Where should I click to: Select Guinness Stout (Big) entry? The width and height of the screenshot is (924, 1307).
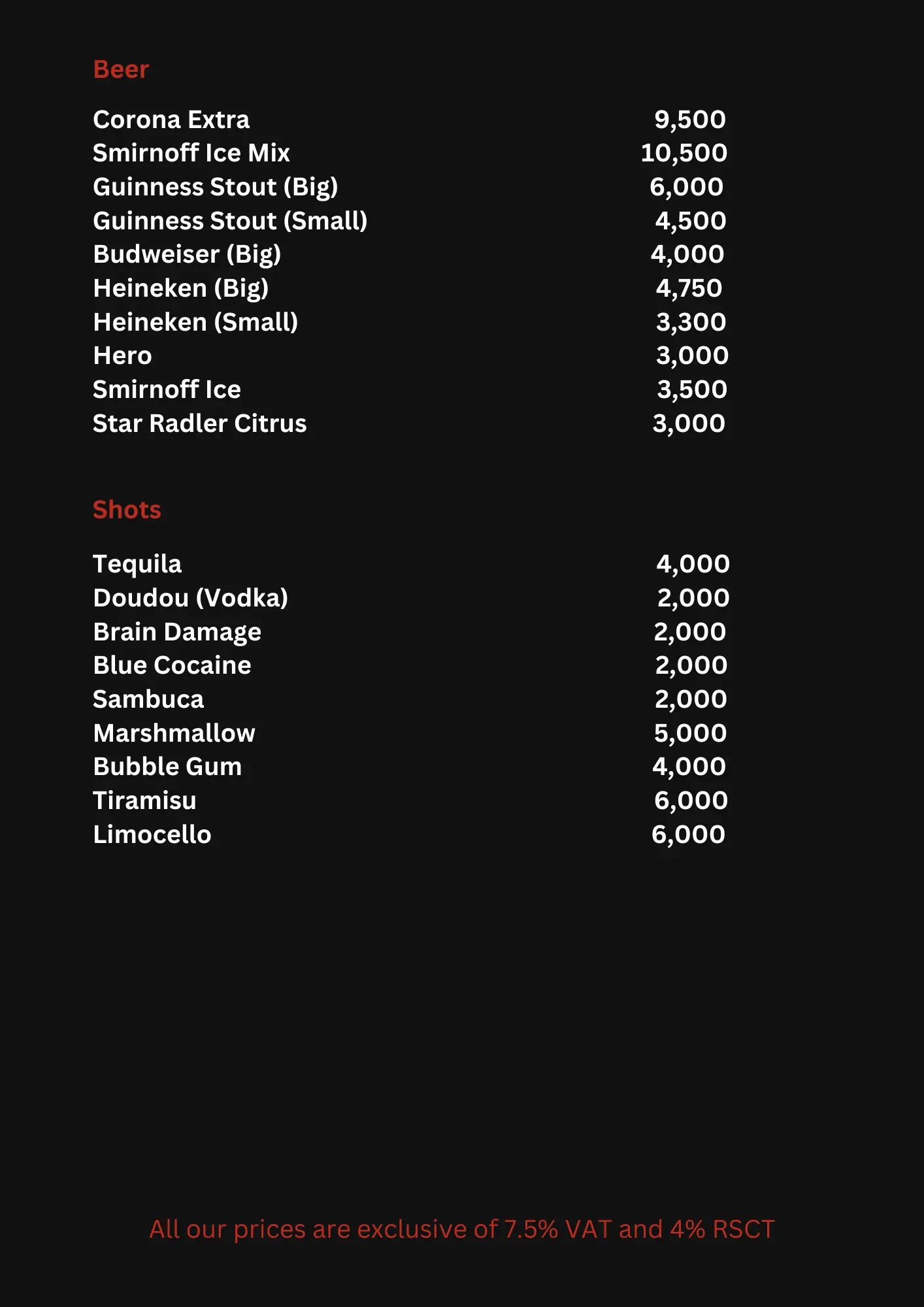[x=215, y=187]
